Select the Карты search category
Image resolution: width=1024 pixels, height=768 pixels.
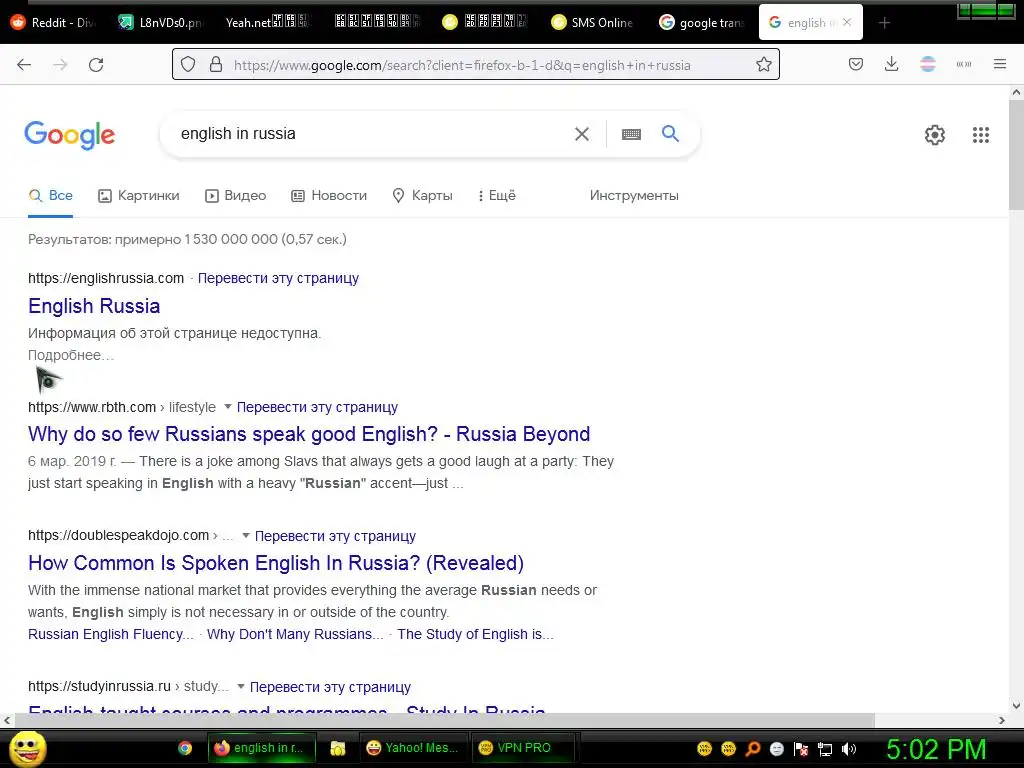(x=423, y=195)
